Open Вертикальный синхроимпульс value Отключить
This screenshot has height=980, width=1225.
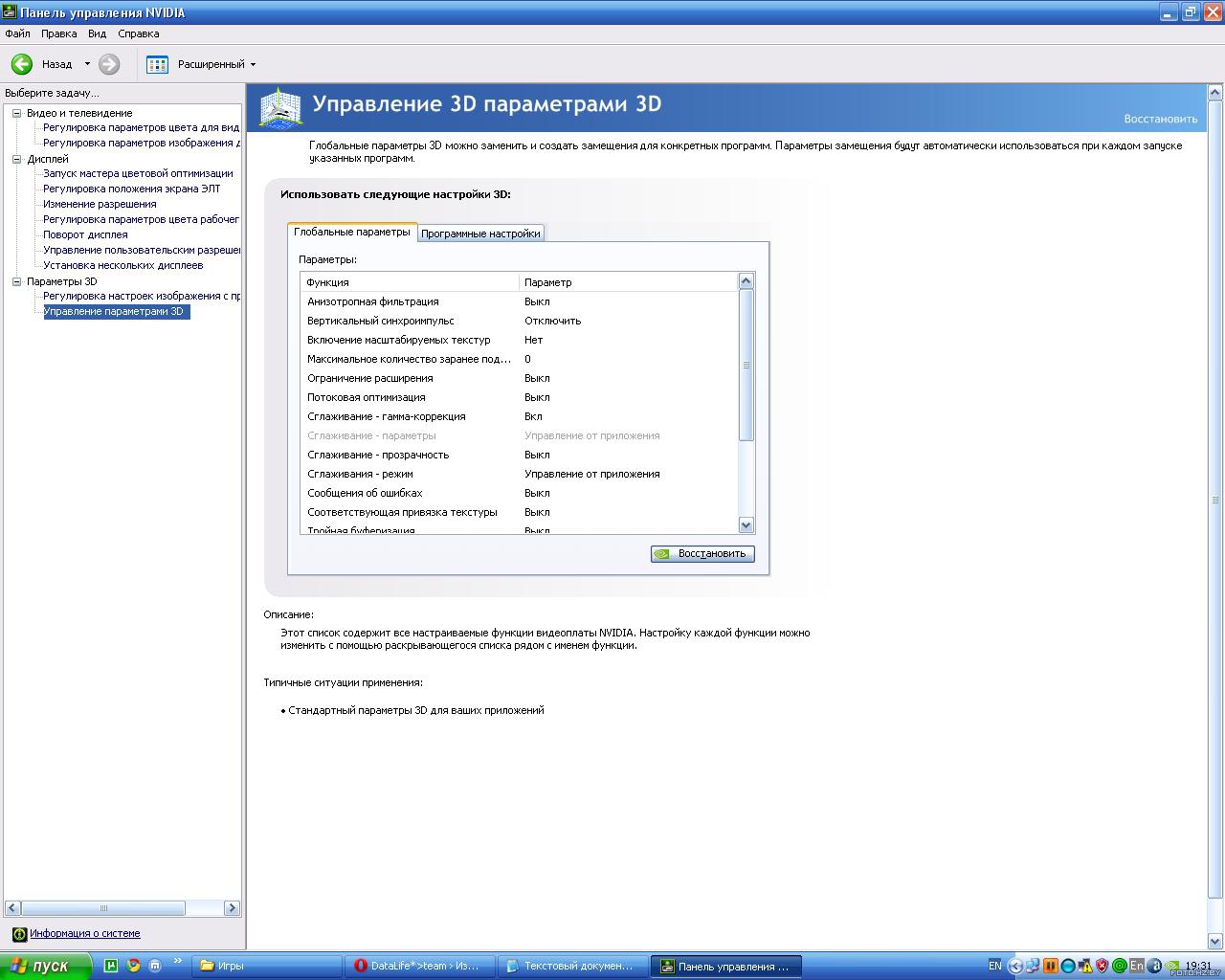click(x=552, y=321)
